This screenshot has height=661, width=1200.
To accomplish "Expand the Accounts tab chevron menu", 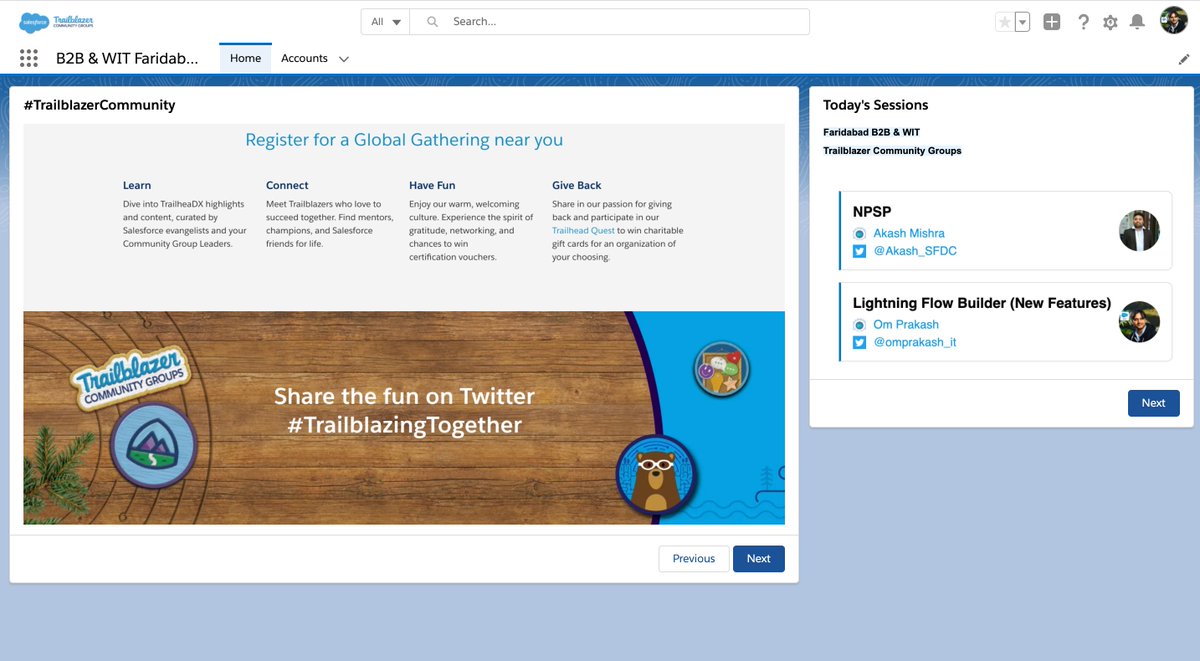I will point(344,59).
